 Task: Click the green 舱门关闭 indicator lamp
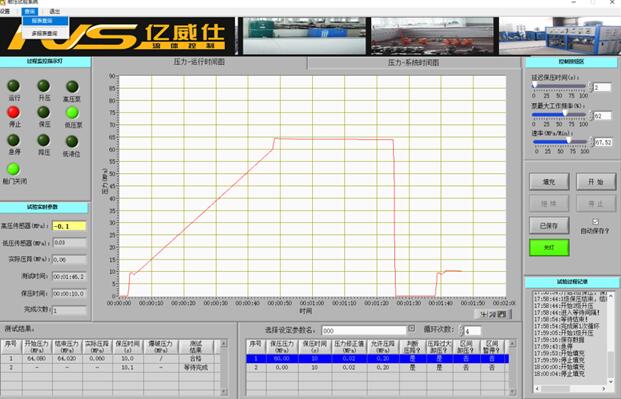point(13,169)
